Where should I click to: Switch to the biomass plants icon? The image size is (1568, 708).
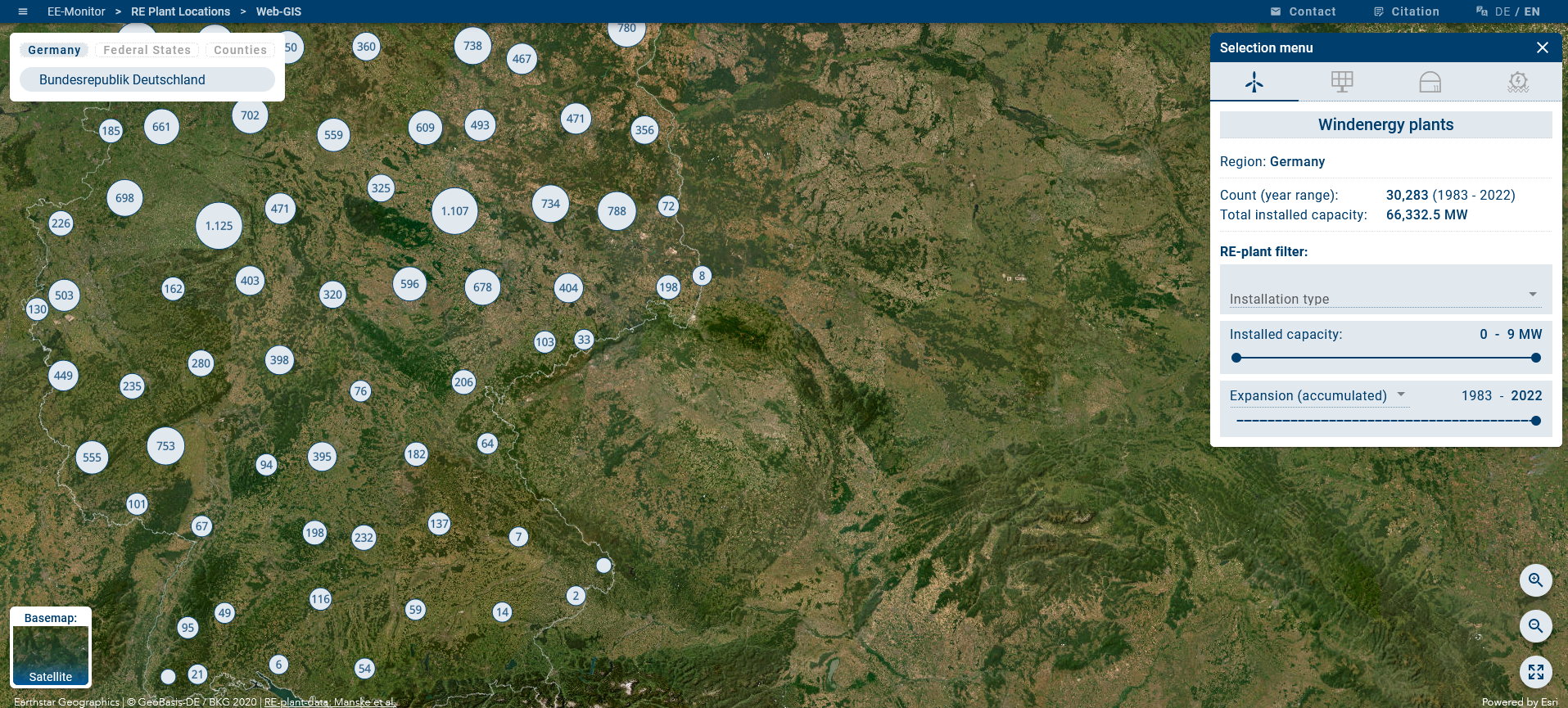pos(1430,82)
